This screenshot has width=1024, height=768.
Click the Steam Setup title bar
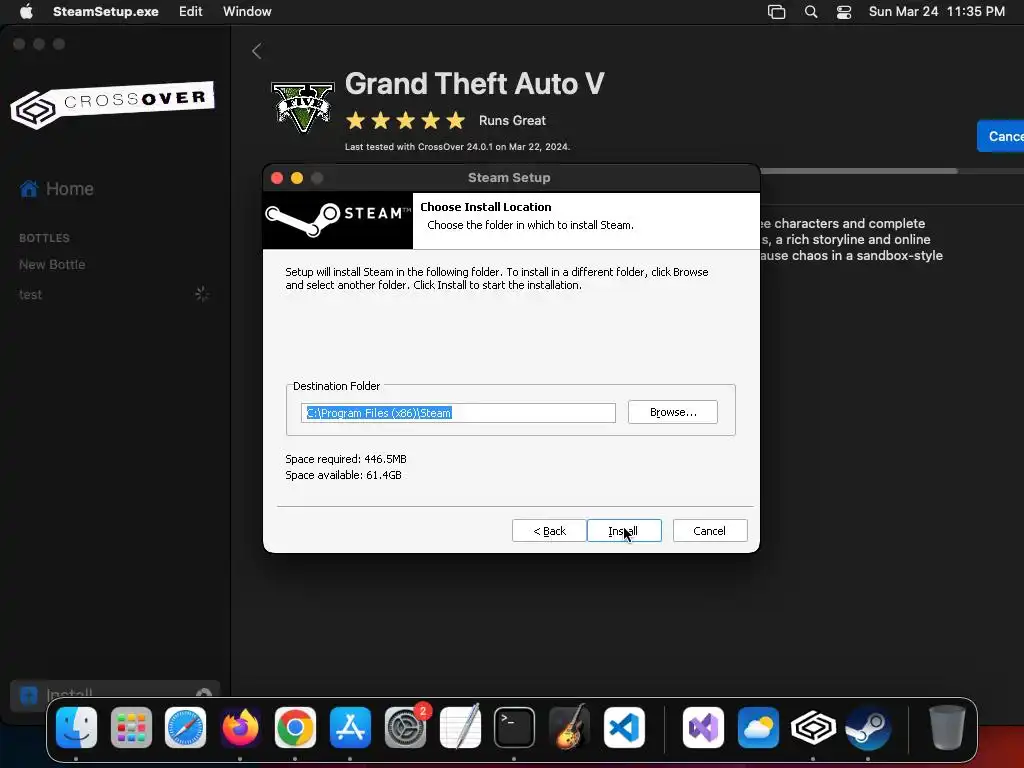pos(511,178)
